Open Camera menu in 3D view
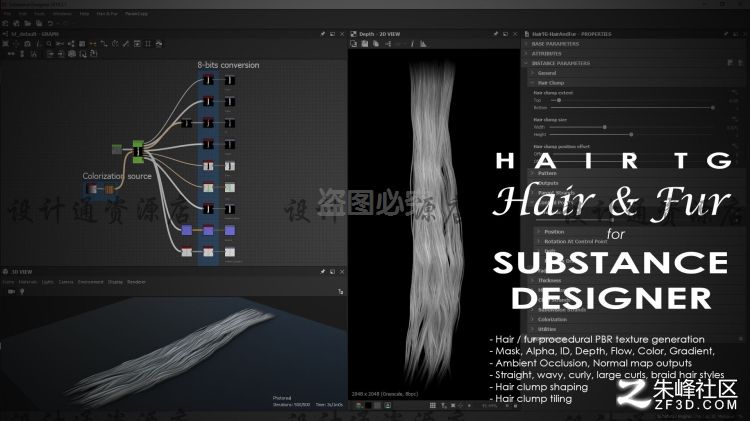Image resolution: width=750 pixels, height=421 pixels. pyautogui.click(x=66, y=282)
